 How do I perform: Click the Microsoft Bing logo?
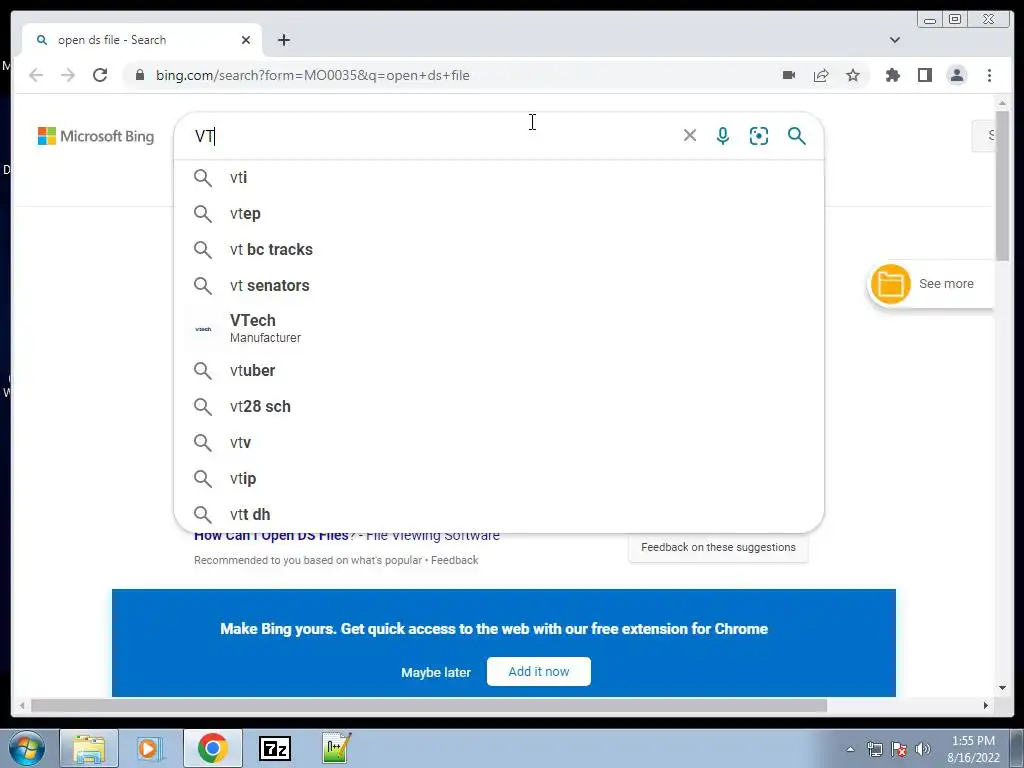click(96, 136)
